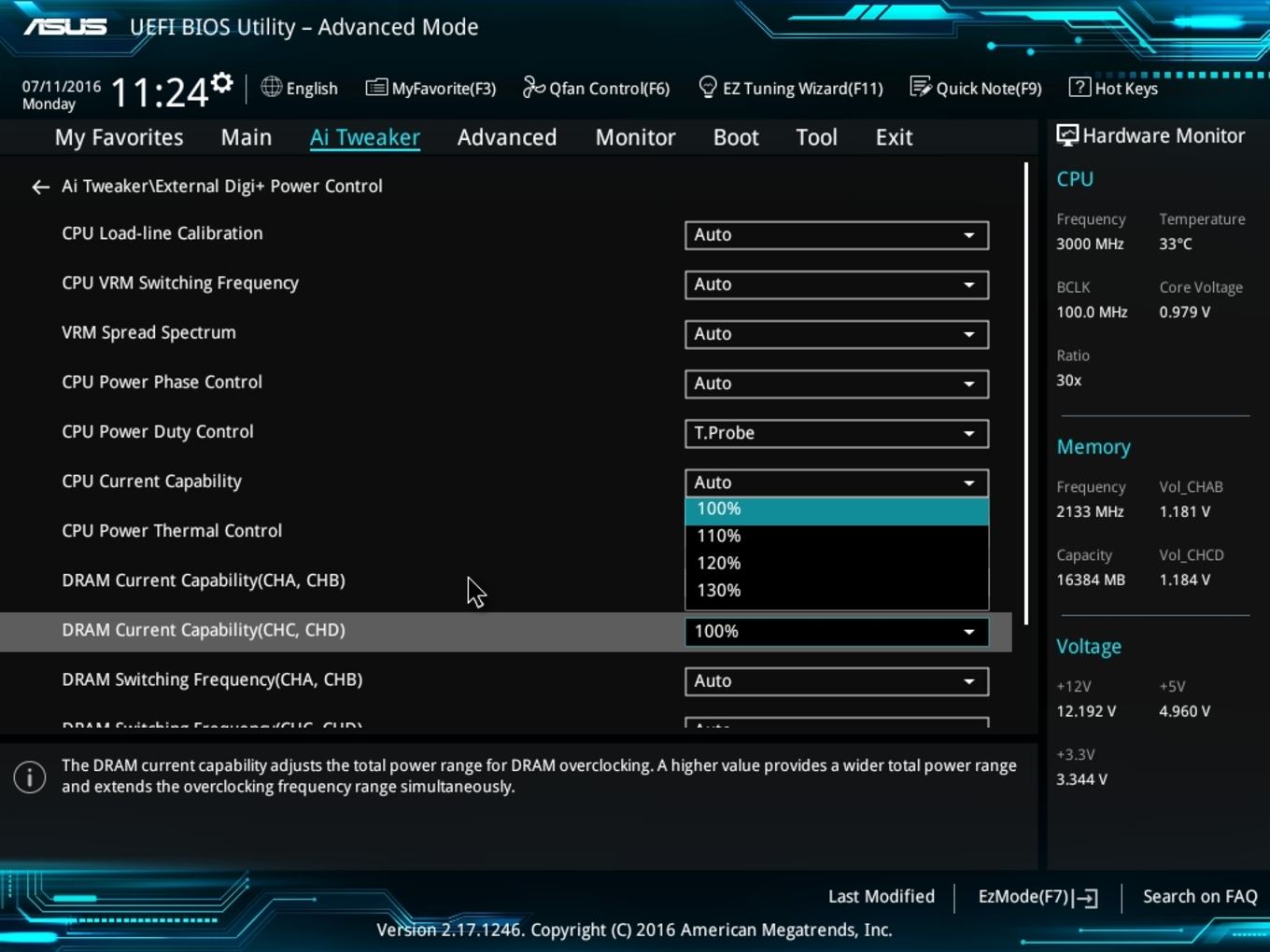Choose 120% from the open list

coord(837,564)
